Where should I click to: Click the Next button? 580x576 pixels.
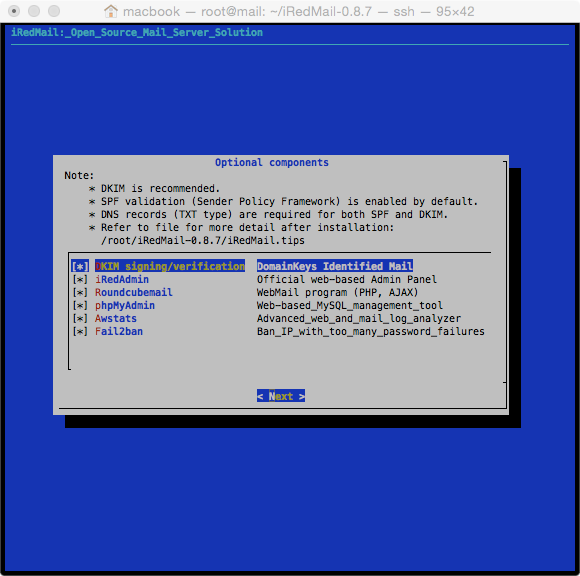pos(281,396)
